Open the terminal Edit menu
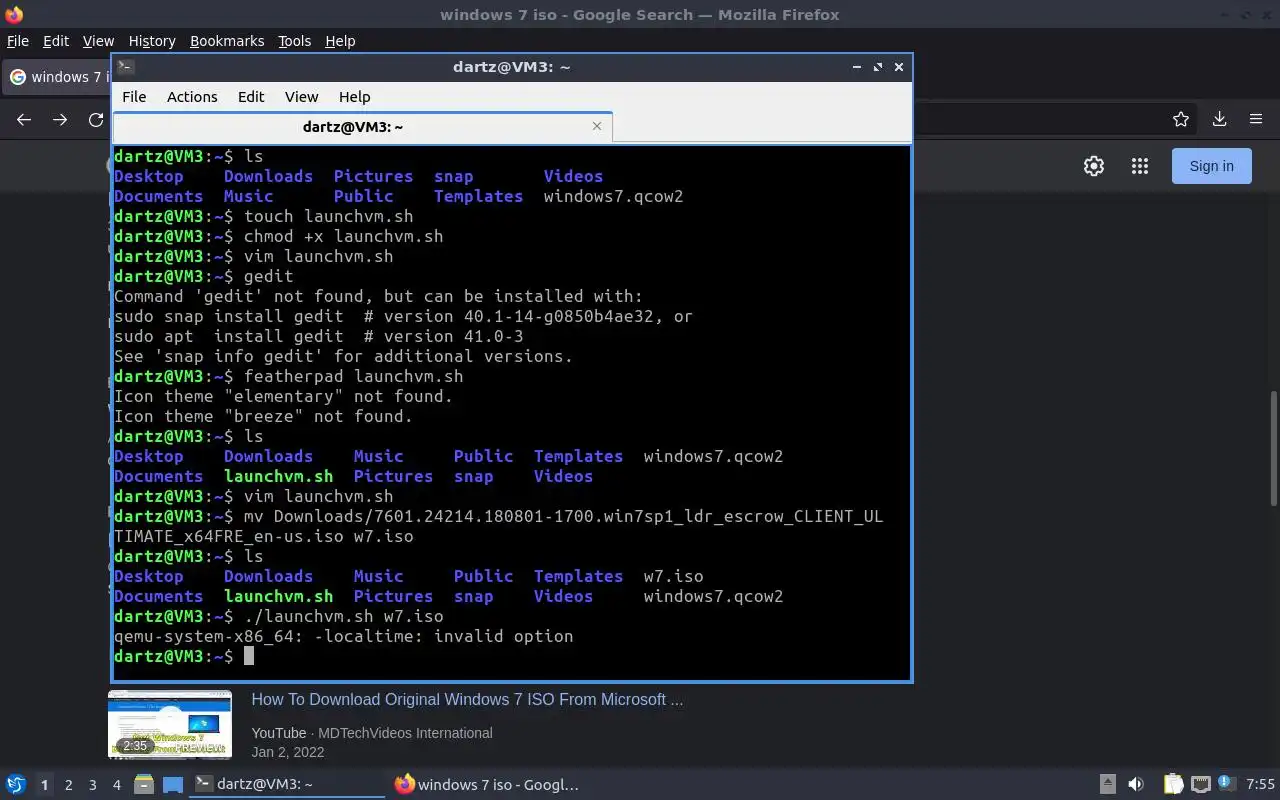Screen dimensions: 1280x800 pyautogui.click(x=251, y=97)
